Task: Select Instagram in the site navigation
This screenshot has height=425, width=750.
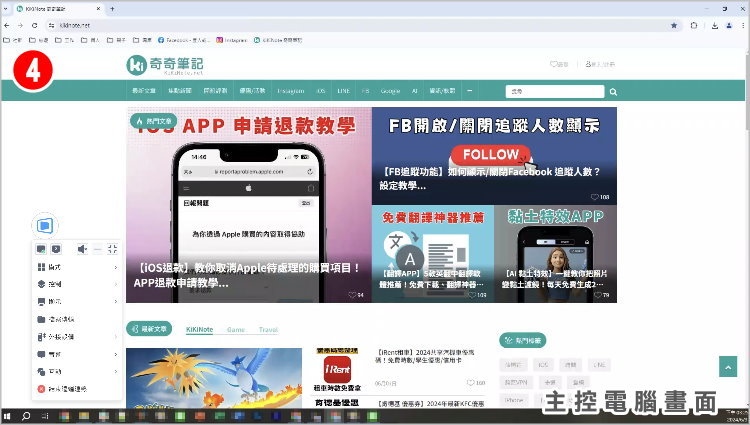Action: point(291,91)
